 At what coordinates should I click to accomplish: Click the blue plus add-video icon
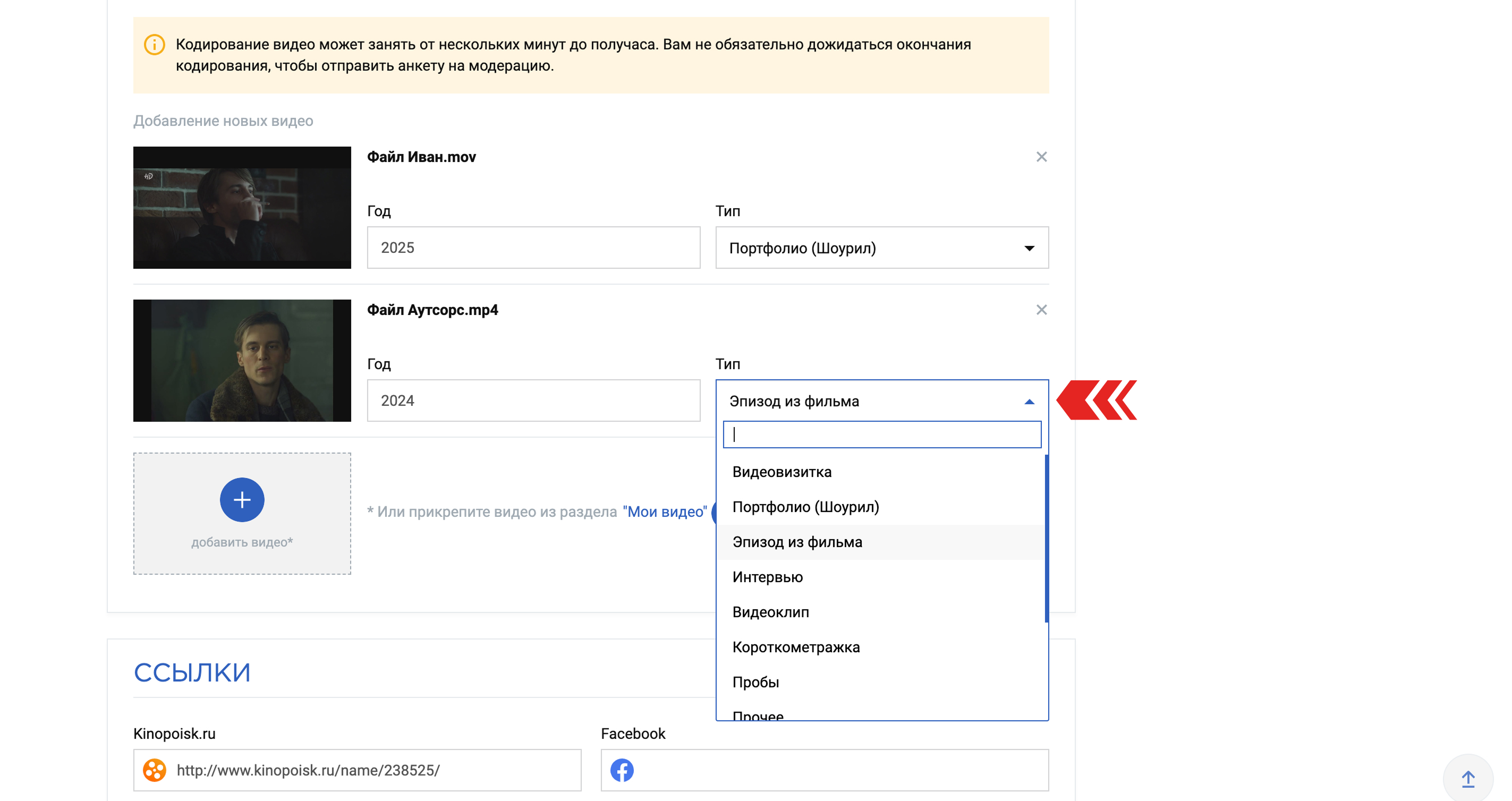[x=242, y=499]
